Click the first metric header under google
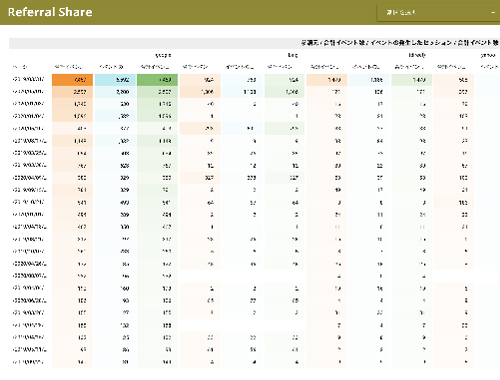The image size is (500, 380). click(69, 67)
